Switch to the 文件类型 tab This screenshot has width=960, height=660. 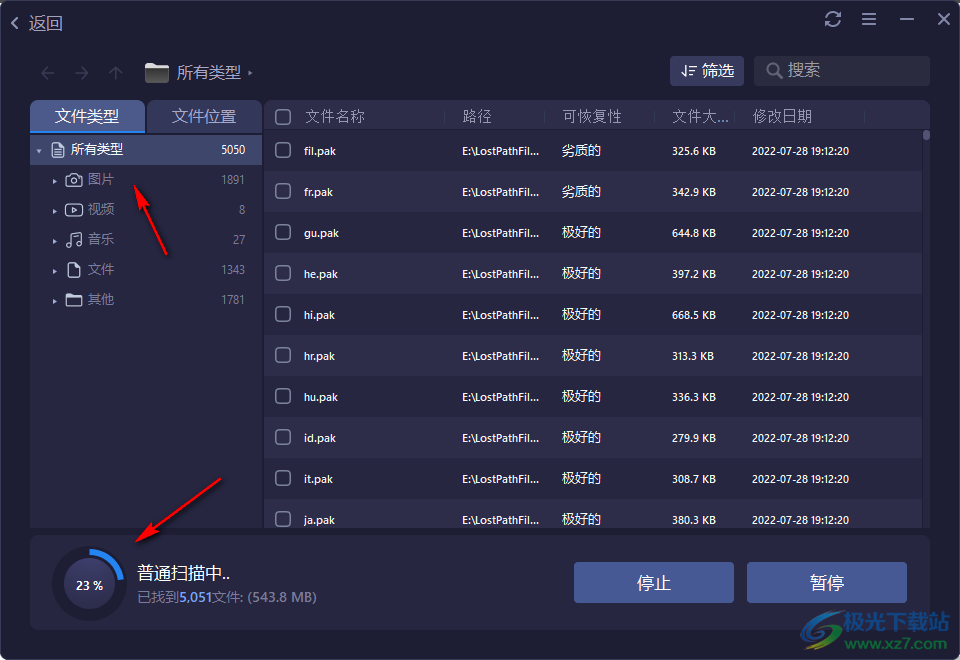tap(87, 116)
